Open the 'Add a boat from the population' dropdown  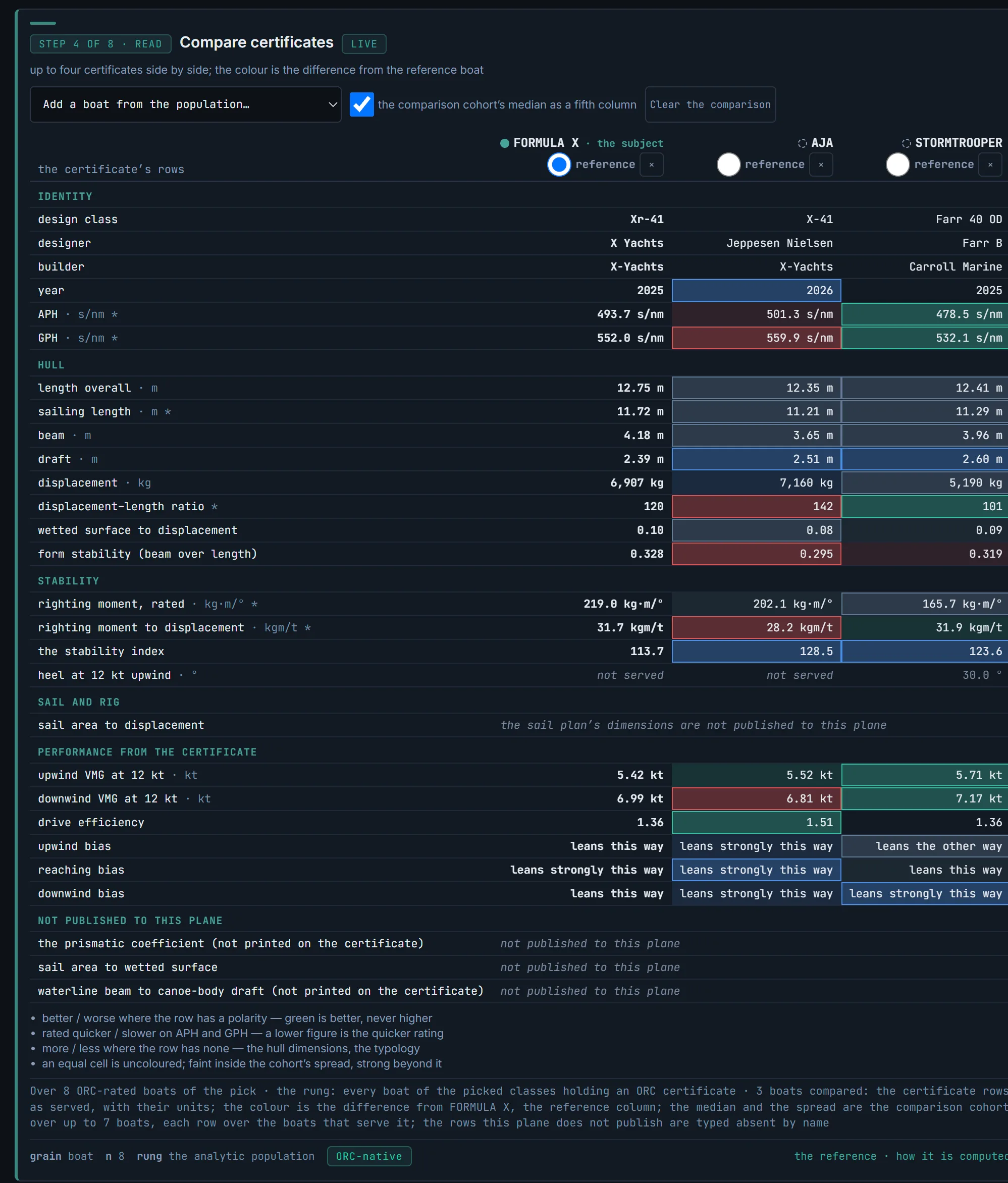[185, 104]
